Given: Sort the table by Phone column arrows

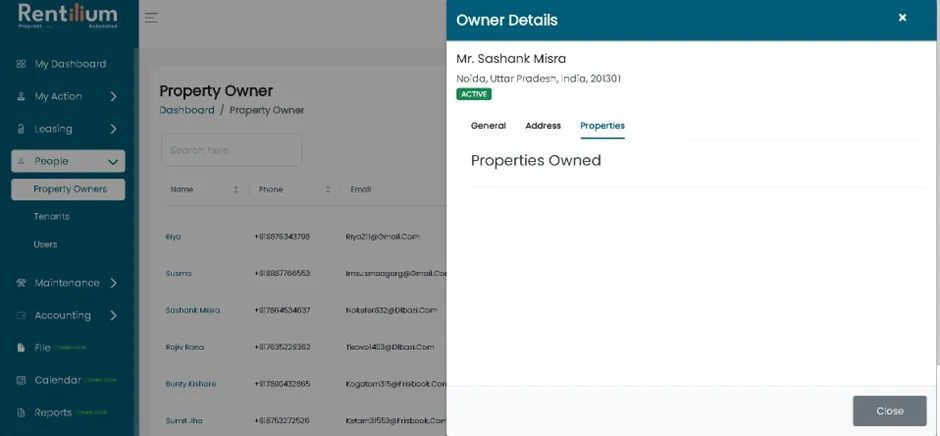Looking at the screenshot, I should click(x=328, y=190).
